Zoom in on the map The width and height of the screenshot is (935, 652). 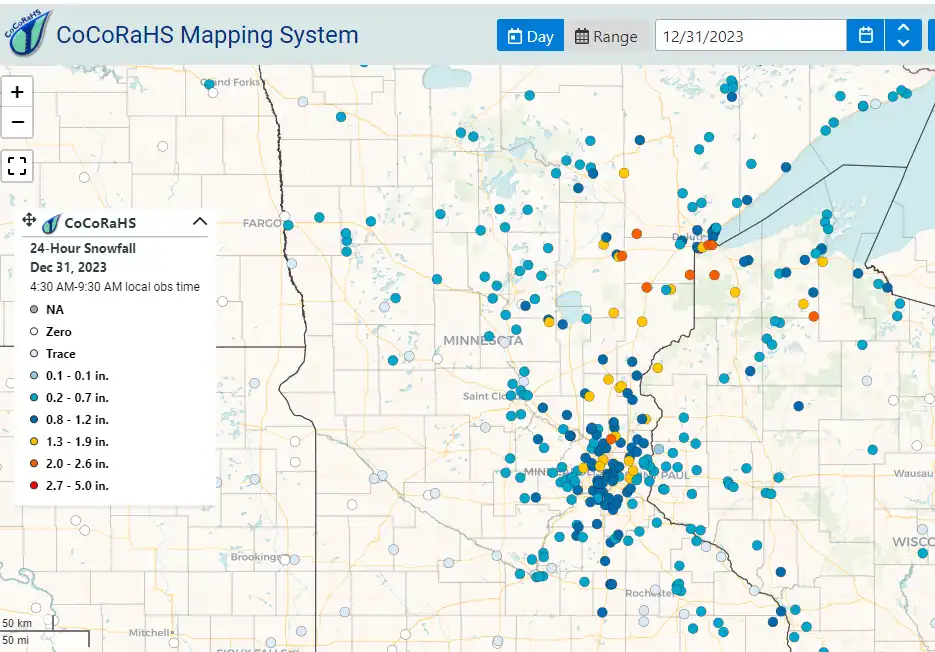tap(18, 92)
